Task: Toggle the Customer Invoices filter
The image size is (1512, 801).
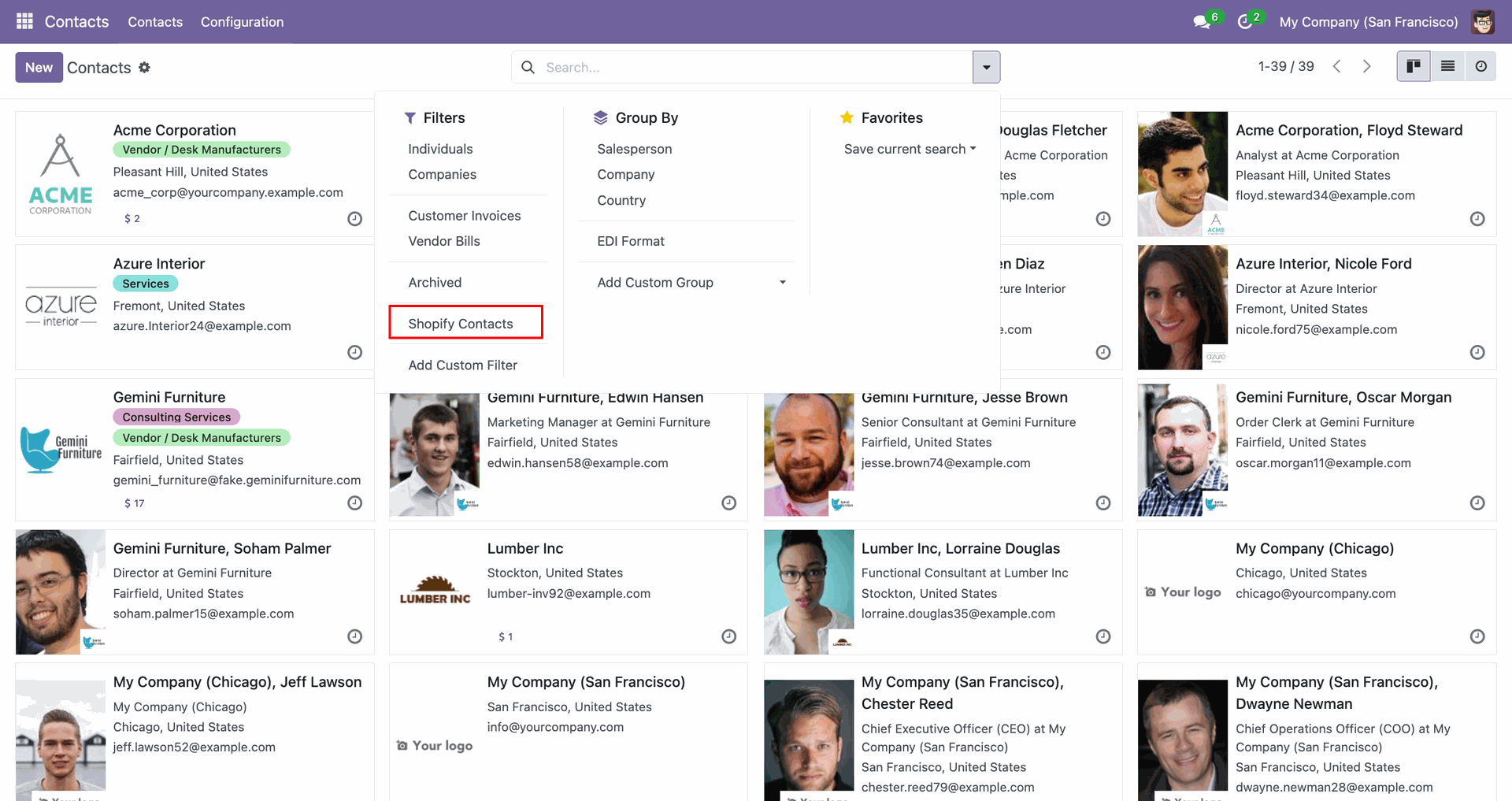Action: click(x=465, y=216)
